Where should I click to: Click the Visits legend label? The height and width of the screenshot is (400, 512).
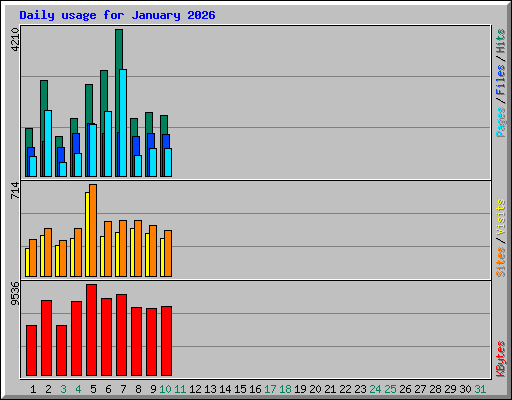pos(500,217)
